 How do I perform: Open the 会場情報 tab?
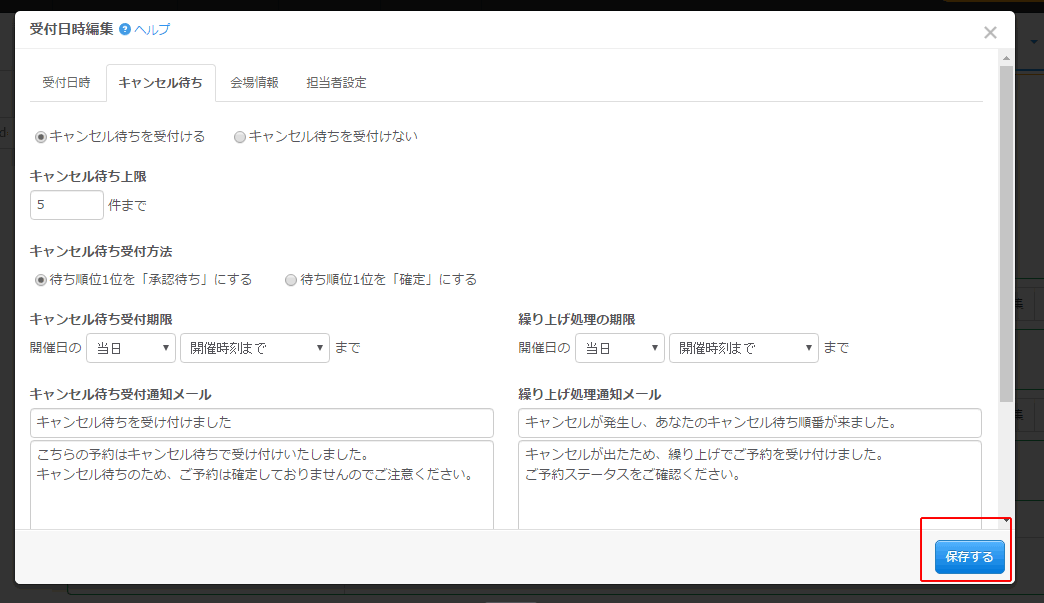coord(254,83)
